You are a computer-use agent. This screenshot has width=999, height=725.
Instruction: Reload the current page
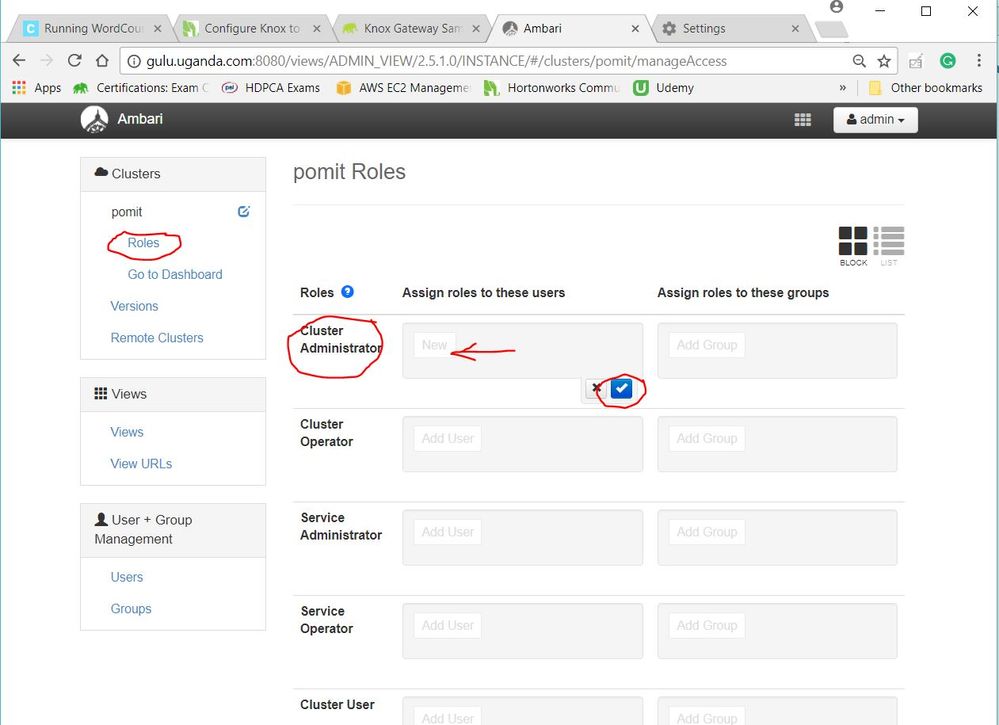(x=75, y=61)
